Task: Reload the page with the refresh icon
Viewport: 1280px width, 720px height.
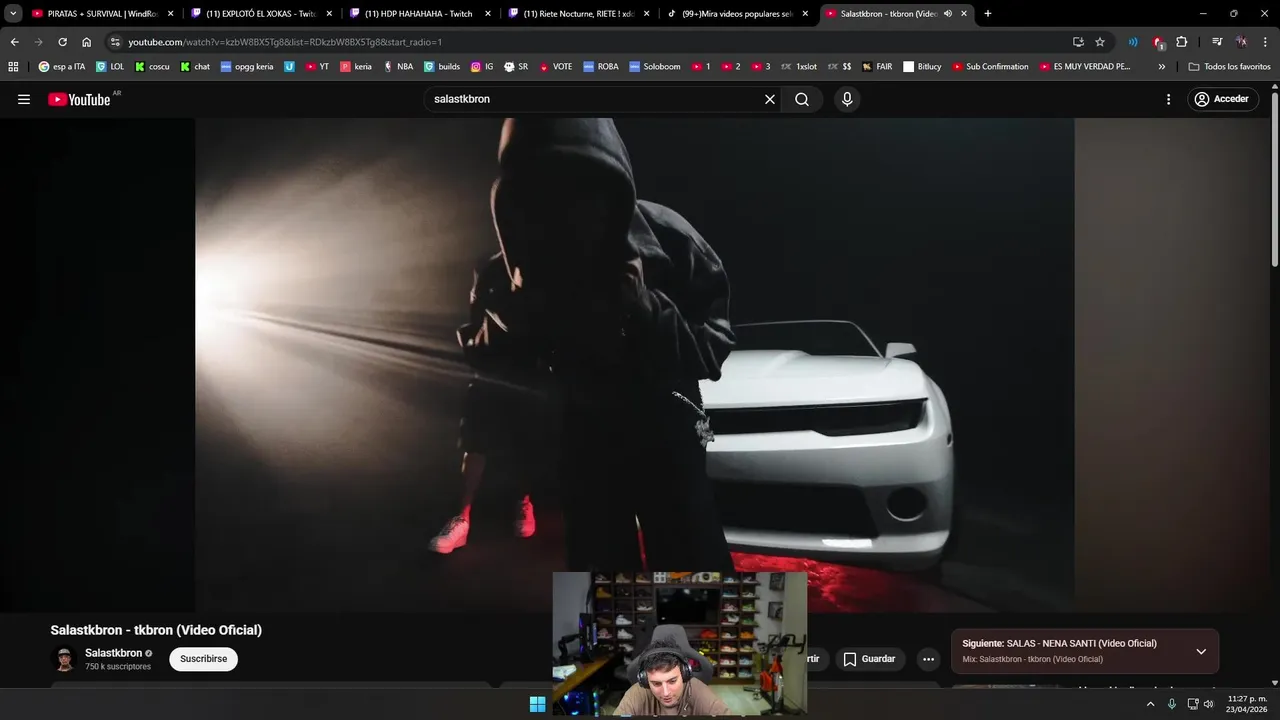Action: [x=62, y=42]
